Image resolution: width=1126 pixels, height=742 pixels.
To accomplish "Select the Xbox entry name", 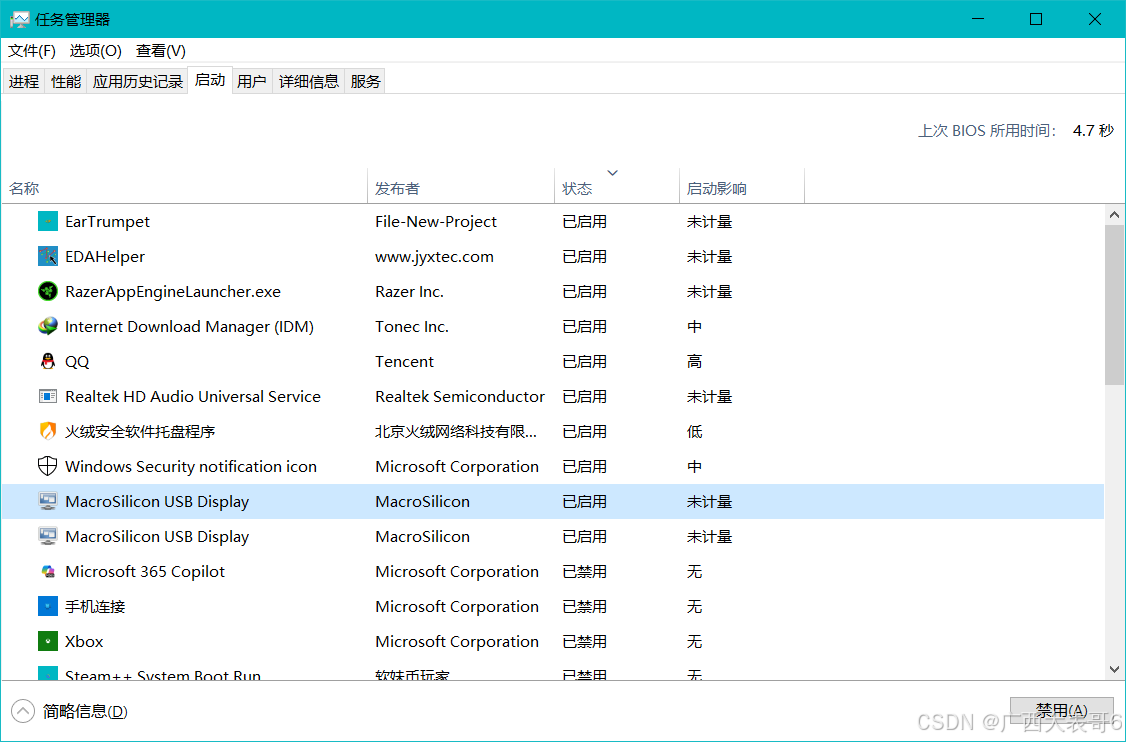I will click(84, 641).
